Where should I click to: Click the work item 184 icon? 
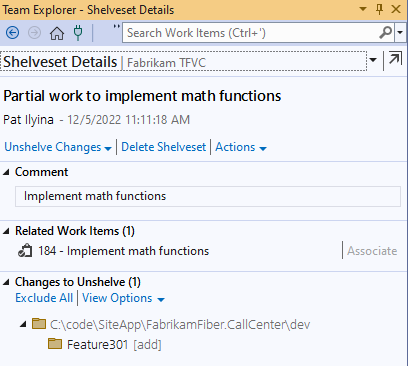pos(25,251)
